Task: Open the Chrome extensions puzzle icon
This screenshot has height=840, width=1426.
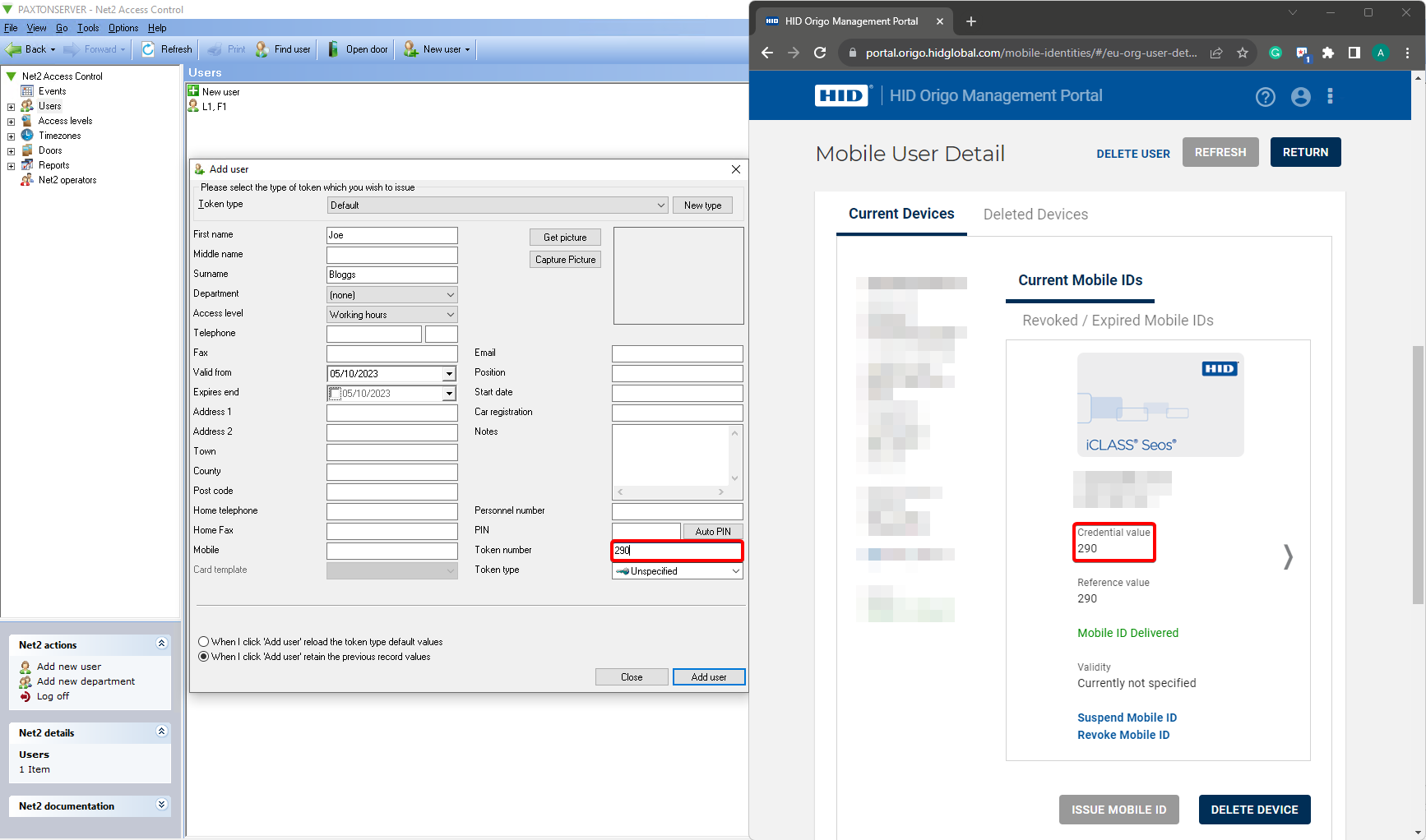Action: click(1327, 53)
